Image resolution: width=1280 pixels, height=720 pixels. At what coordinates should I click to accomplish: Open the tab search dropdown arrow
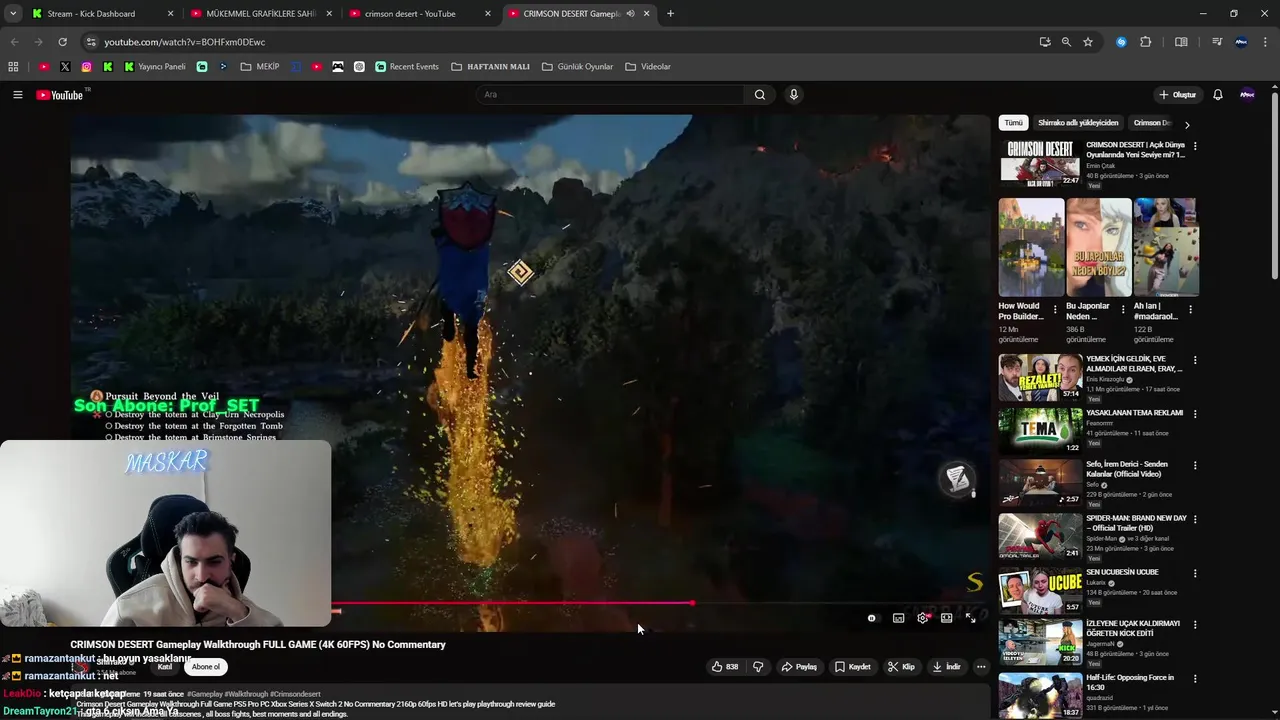click(13, 14)
